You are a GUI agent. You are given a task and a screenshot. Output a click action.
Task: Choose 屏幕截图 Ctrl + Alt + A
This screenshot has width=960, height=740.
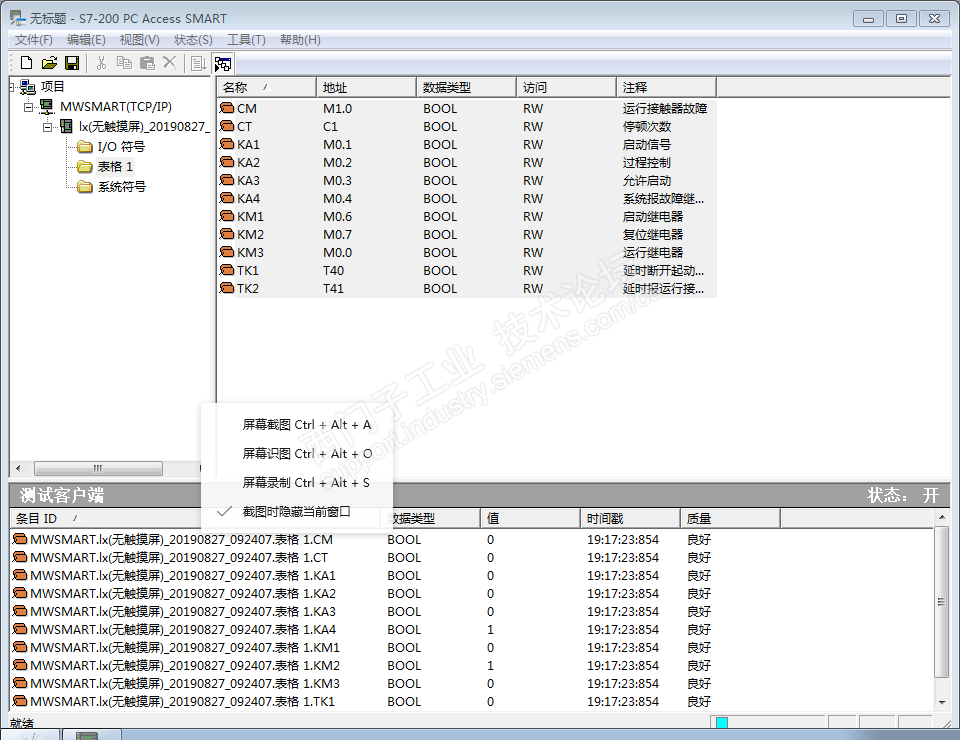pos(307,425)
